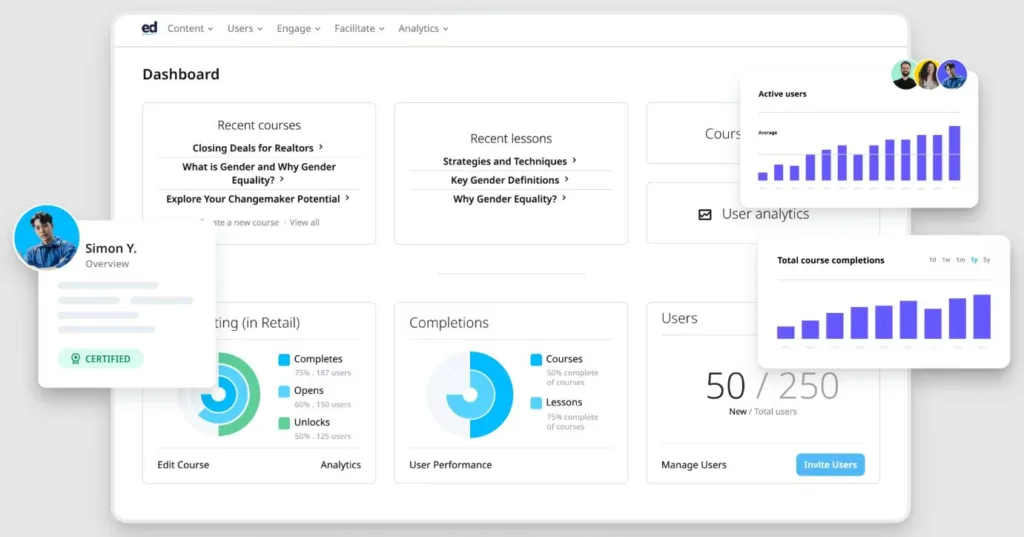The height and width of the screenshot is (537, 1024).
Task: Open the Content dropdown menu
Action: tap(190, 29)
